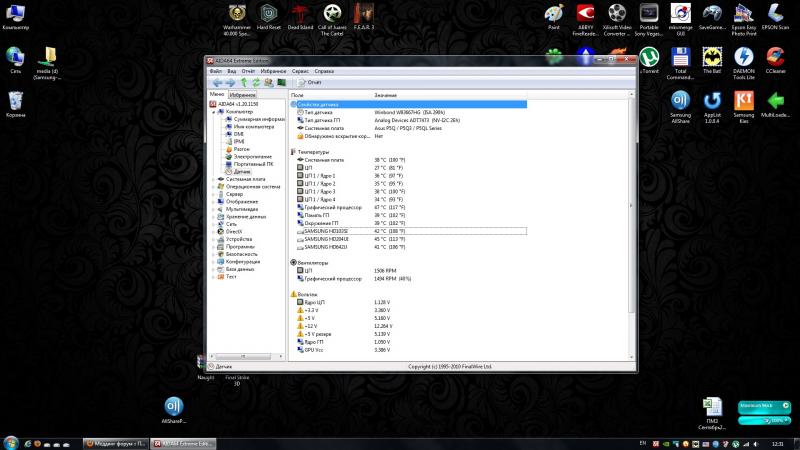This screenshot has width=800, height=450.
Task: Open the Вид menu
Action: click(232, 71)
